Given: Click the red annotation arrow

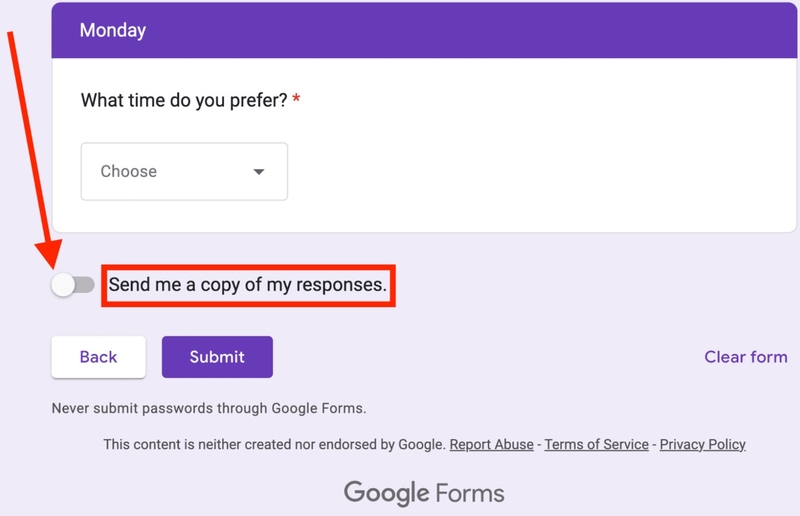Looking at the screenshot, I should point(30,150).
